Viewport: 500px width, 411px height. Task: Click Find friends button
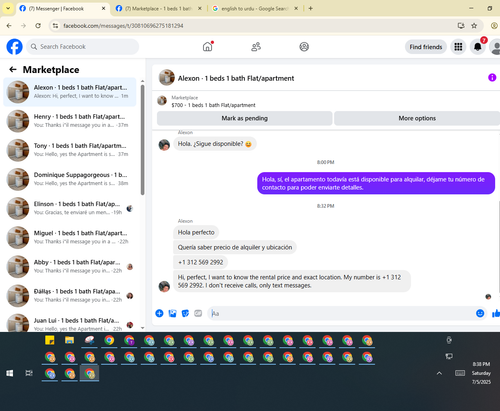pyautogui.click(x=426, y=47)
